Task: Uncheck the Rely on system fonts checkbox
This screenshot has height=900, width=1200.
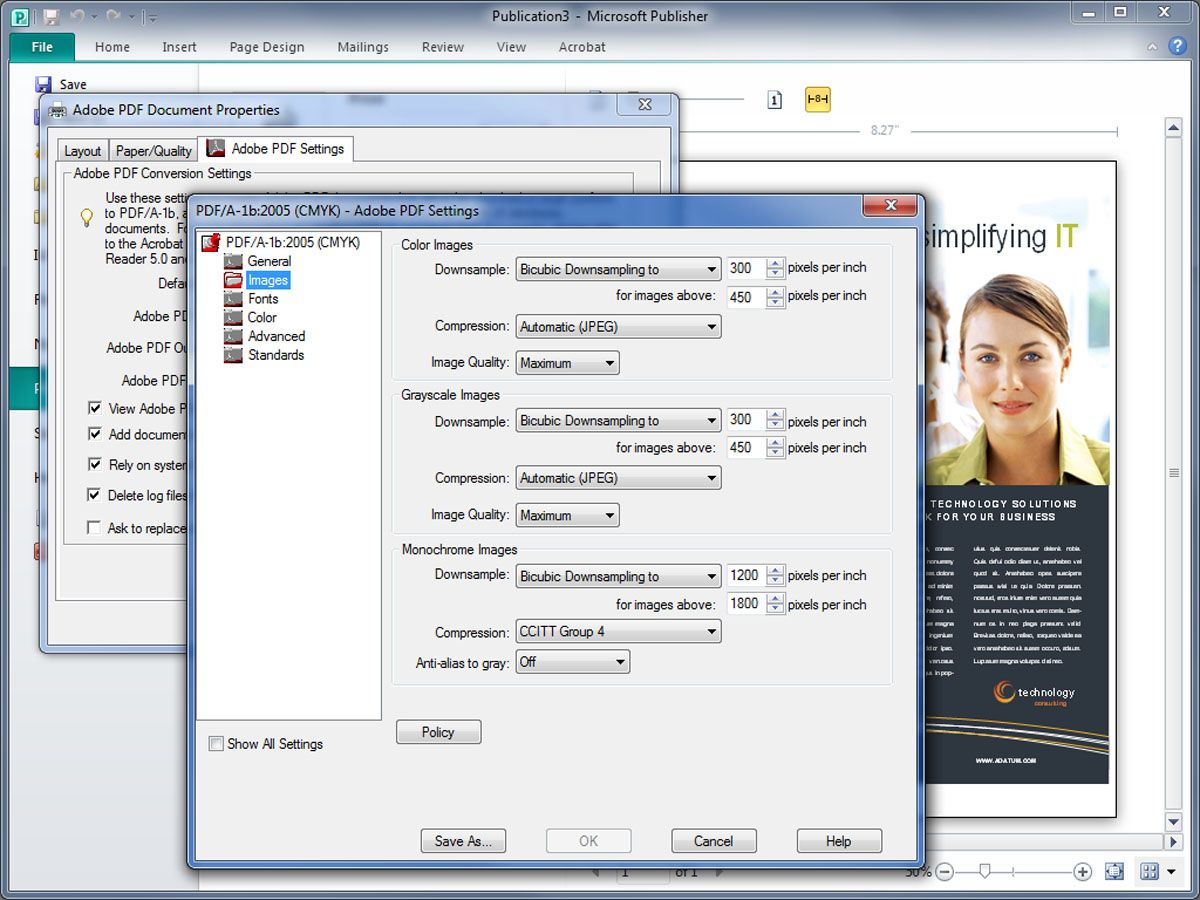Action: [94, 464]
